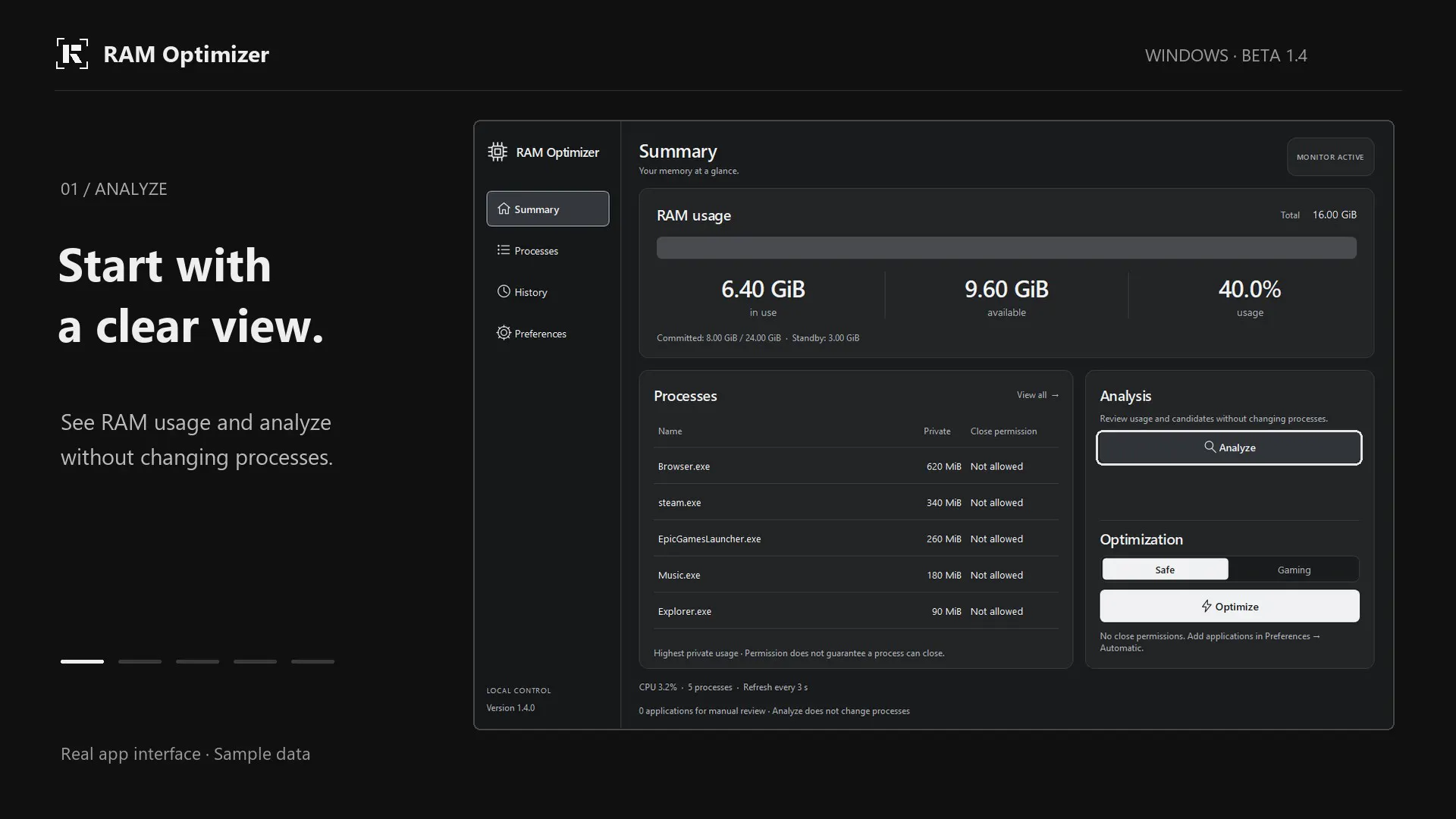
Task: Click the 40.0% usage value
Action: coord(1250,289)
